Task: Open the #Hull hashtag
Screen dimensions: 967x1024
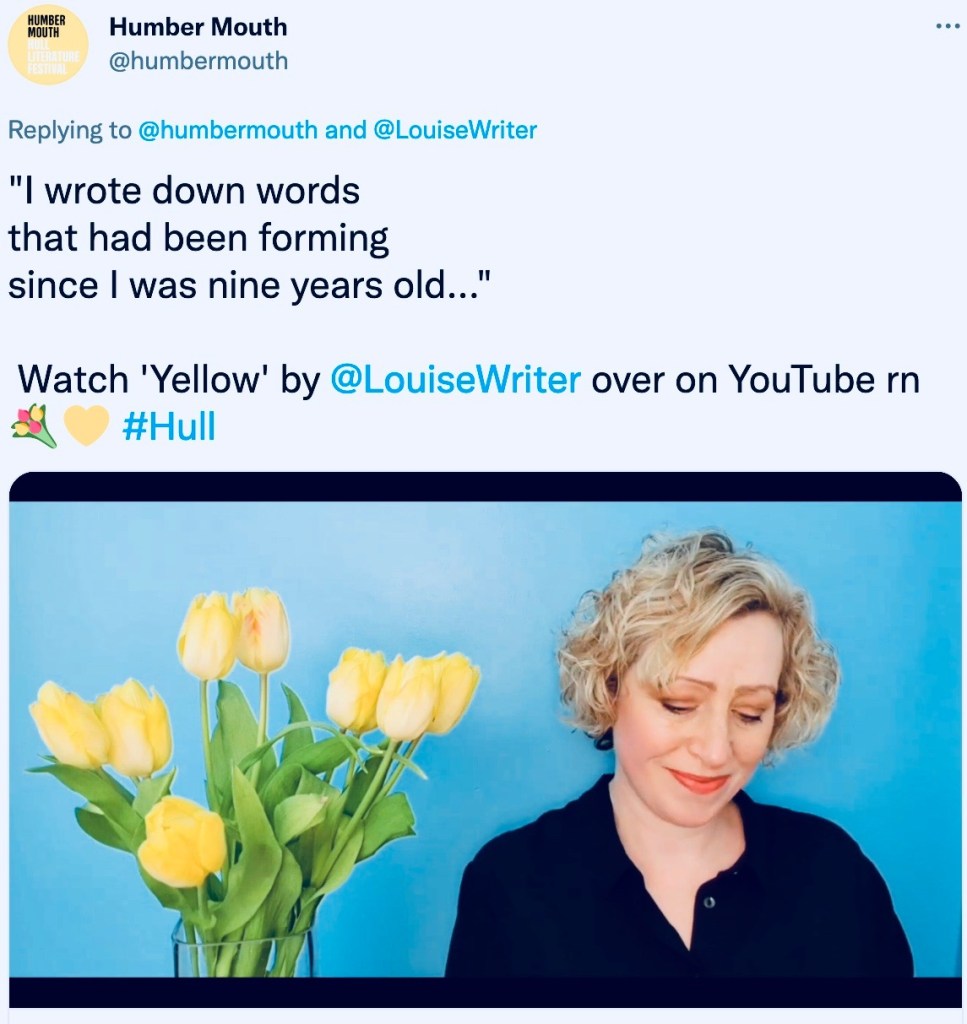Action: (168, 428)
